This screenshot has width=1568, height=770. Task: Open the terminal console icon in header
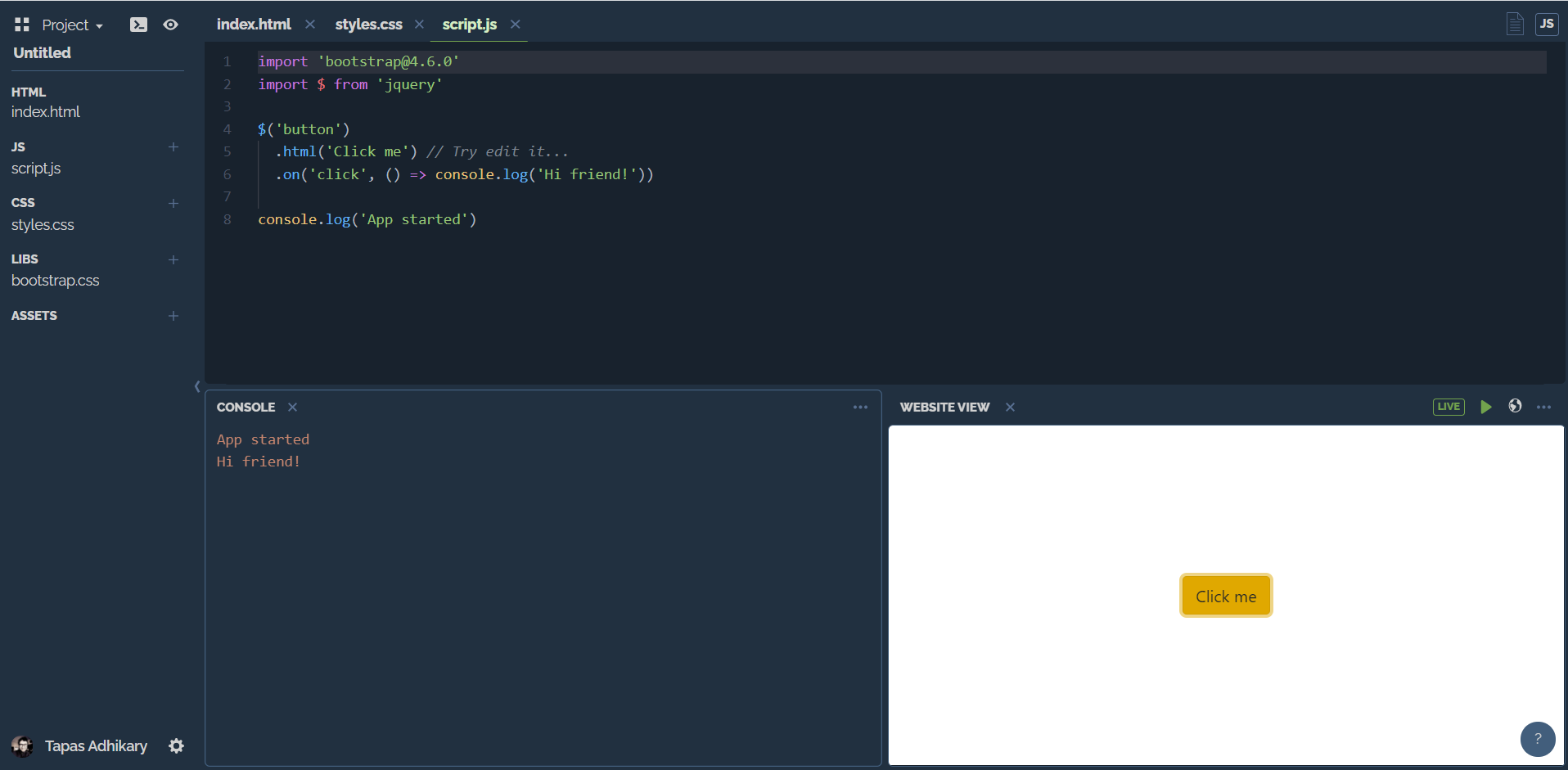138,25
